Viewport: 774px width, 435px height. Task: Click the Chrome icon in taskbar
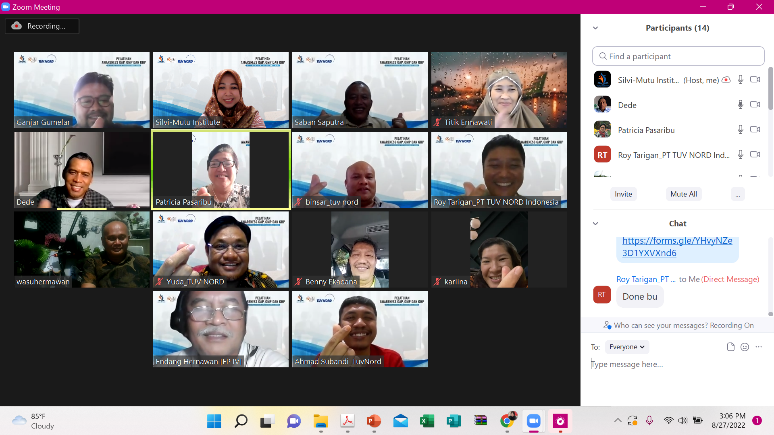507,421
